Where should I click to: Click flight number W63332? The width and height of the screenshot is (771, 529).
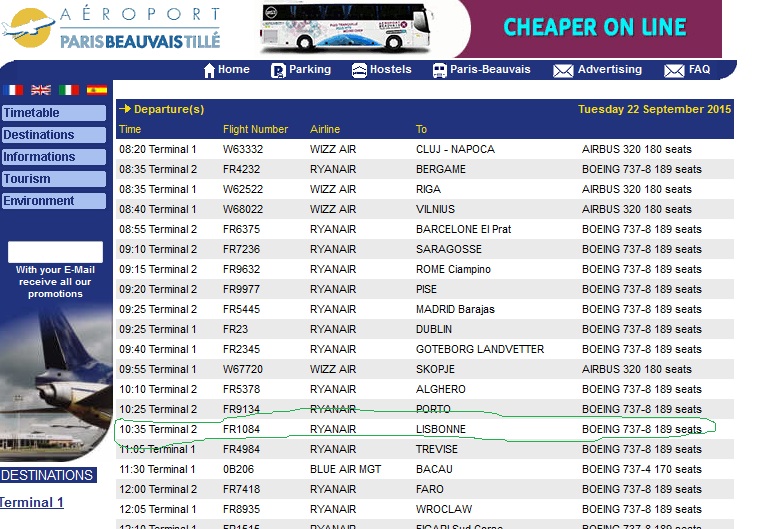coord(243,149)
